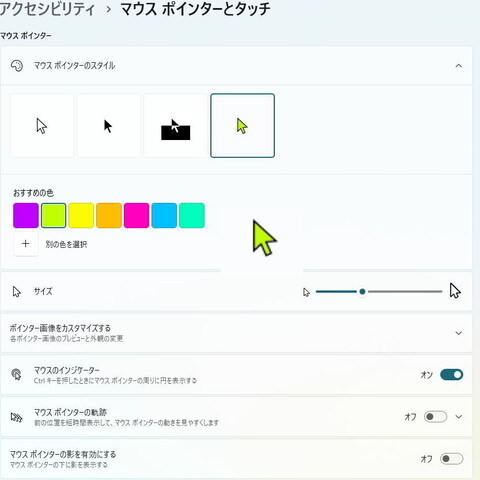
Task: Go back to アクセシビリティ breadcrumb
Action: tap(47, 9)
